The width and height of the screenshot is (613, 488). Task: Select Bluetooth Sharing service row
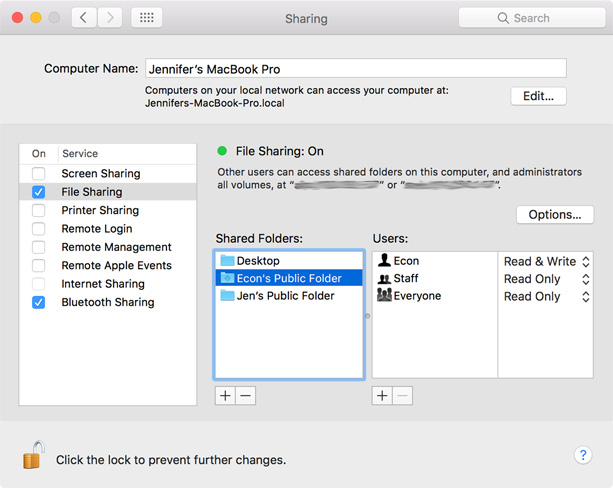pos(108,302)
